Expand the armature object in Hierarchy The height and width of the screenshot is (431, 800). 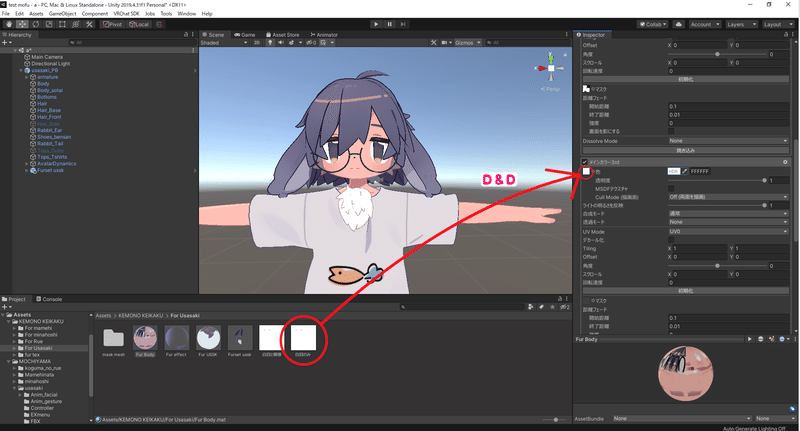coord(27,77)
